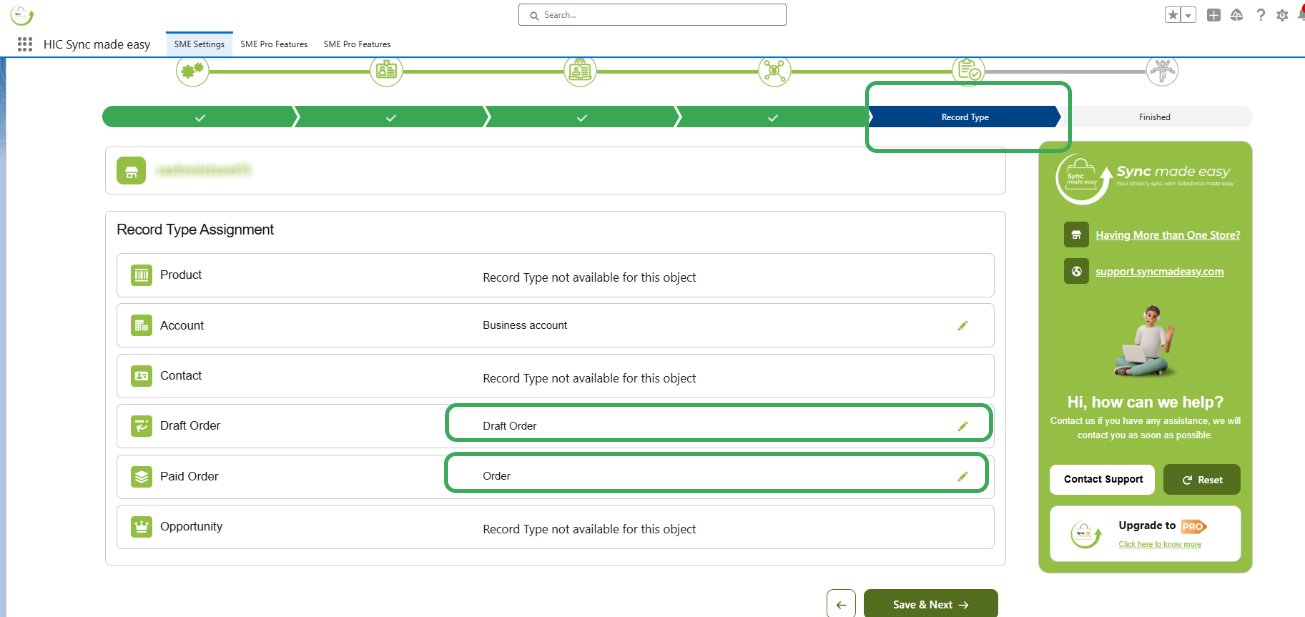The image size is (1305, 617).
Task: Click the 'Paid Order' row label
Action: (189, 477)
